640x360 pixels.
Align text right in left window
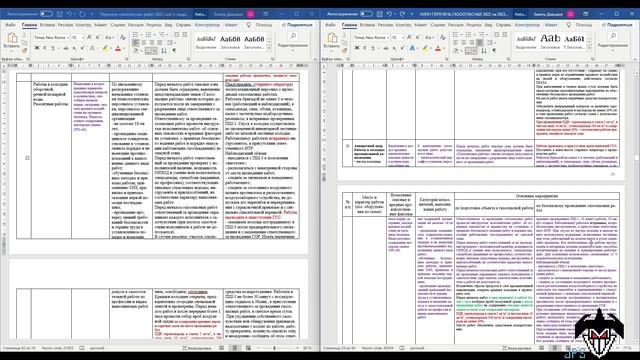[151, 42]
